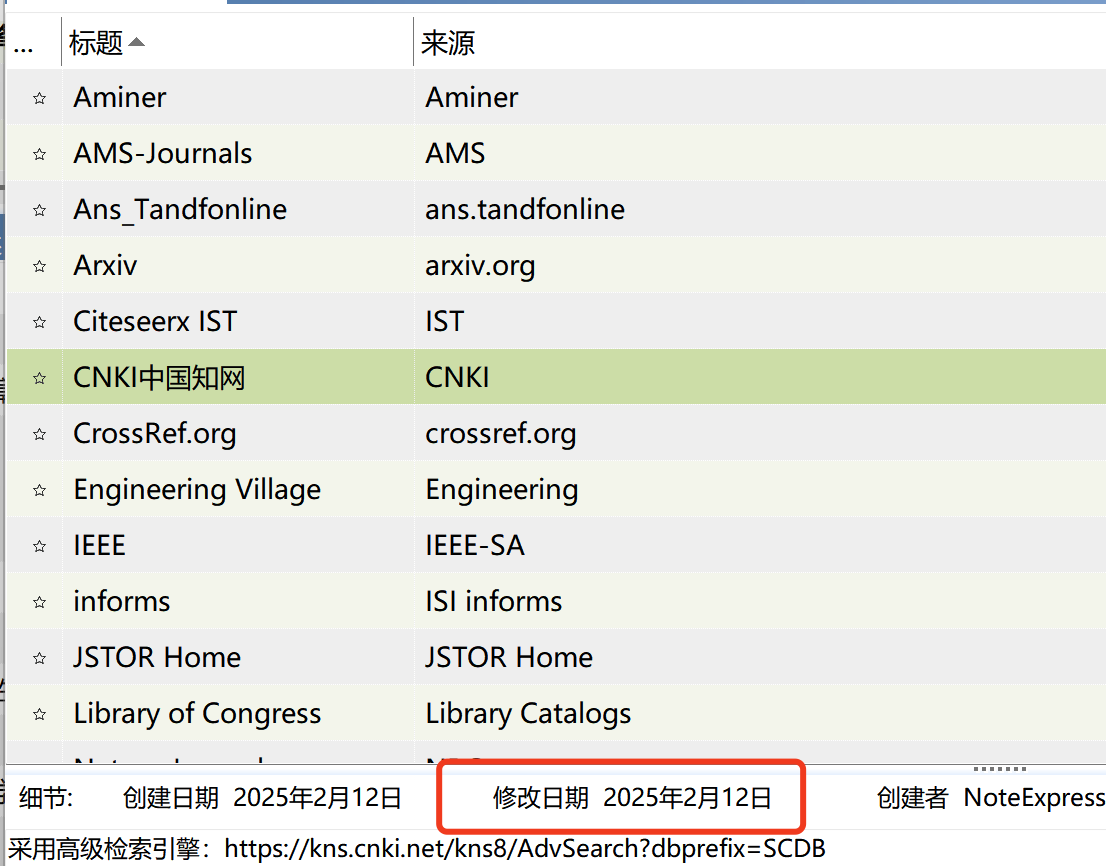Click the crossref.org source cell
Viewport: 1106px width, 866px height.
click(x=760, y=434)
